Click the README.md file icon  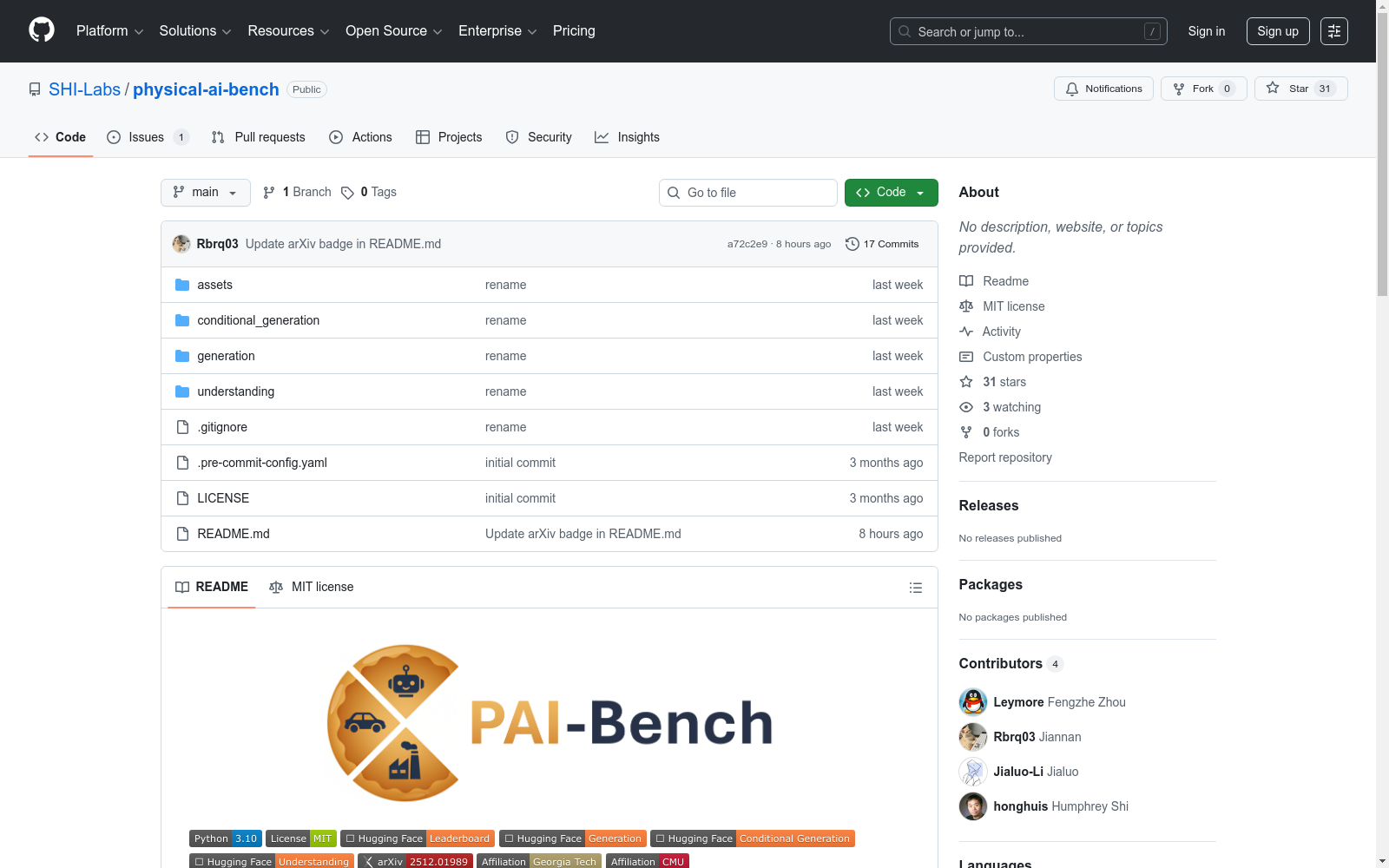(182, 534)
